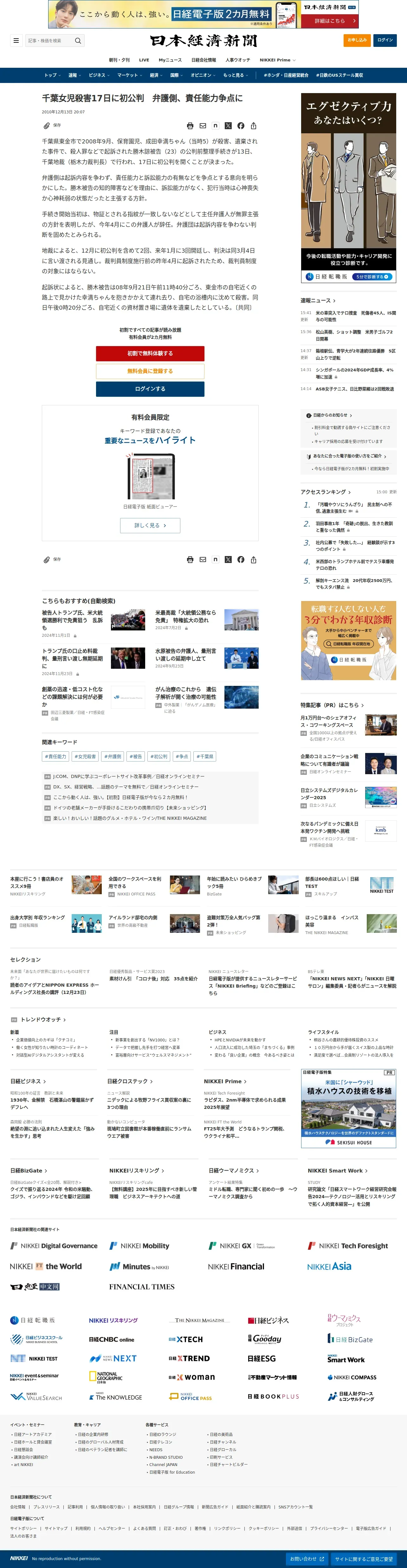Screen dimensions: 407x1568
Task: Open the Myニュース menu item
Action: [170, 60]
